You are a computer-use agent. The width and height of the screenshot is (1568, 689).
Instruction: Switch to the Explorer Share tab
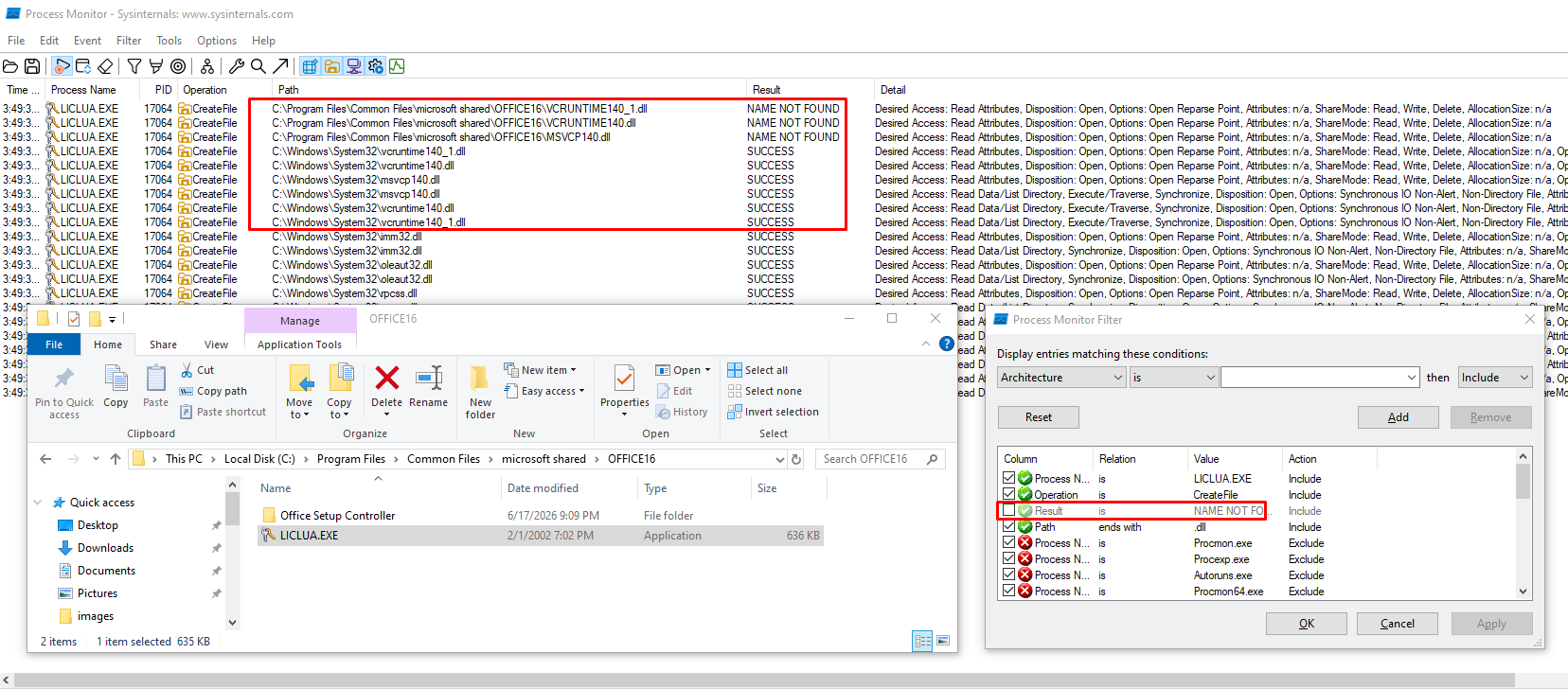point(163,344)
